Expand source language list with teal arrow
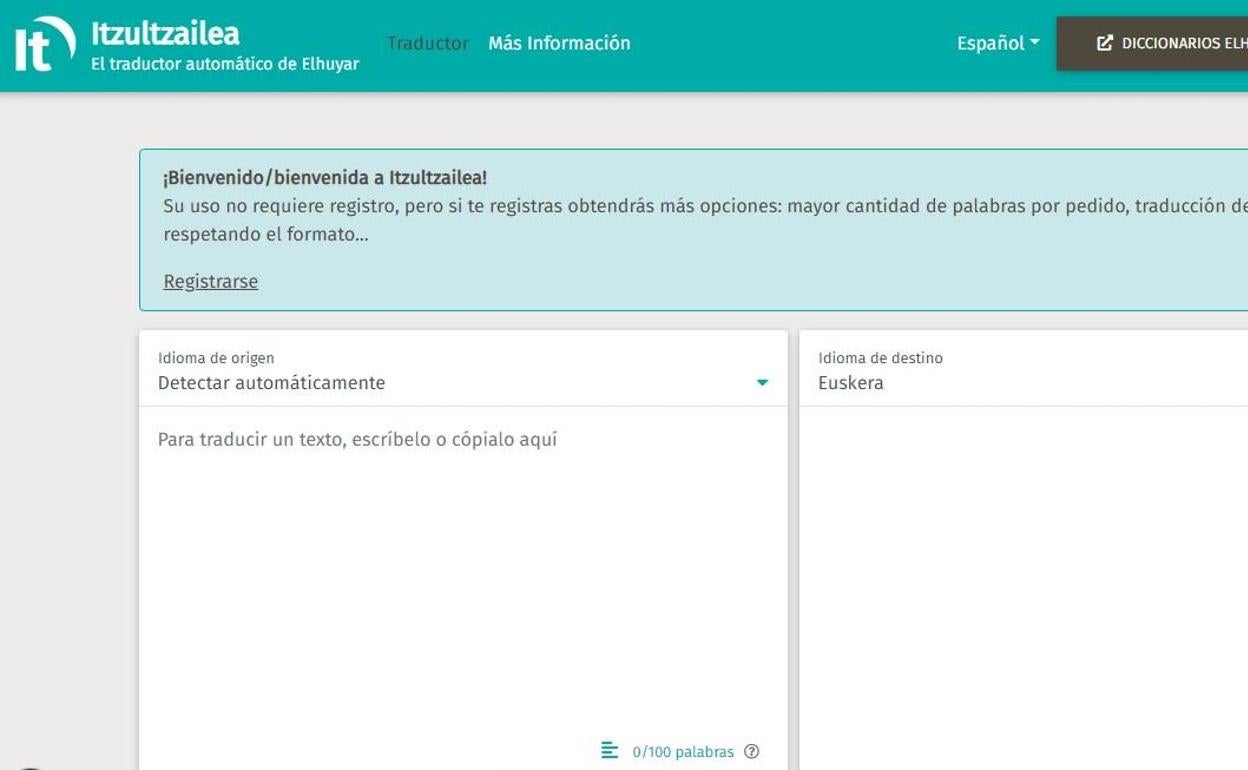 tap(762, 383)
